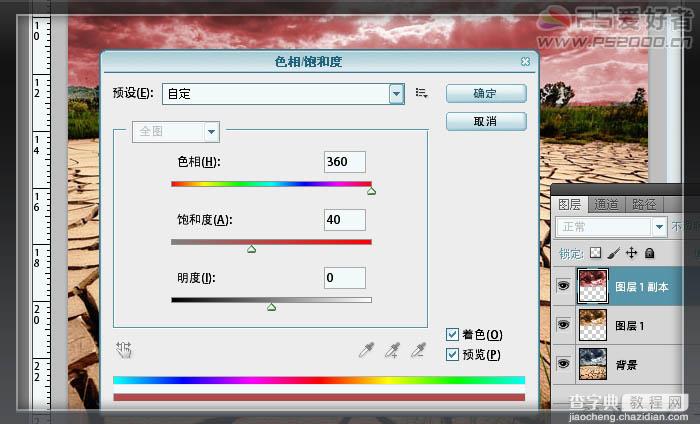Click the rainbow hue spectrum bar at bottom
The height and width of the screenshot is (424, 700).
coord(319,380)
